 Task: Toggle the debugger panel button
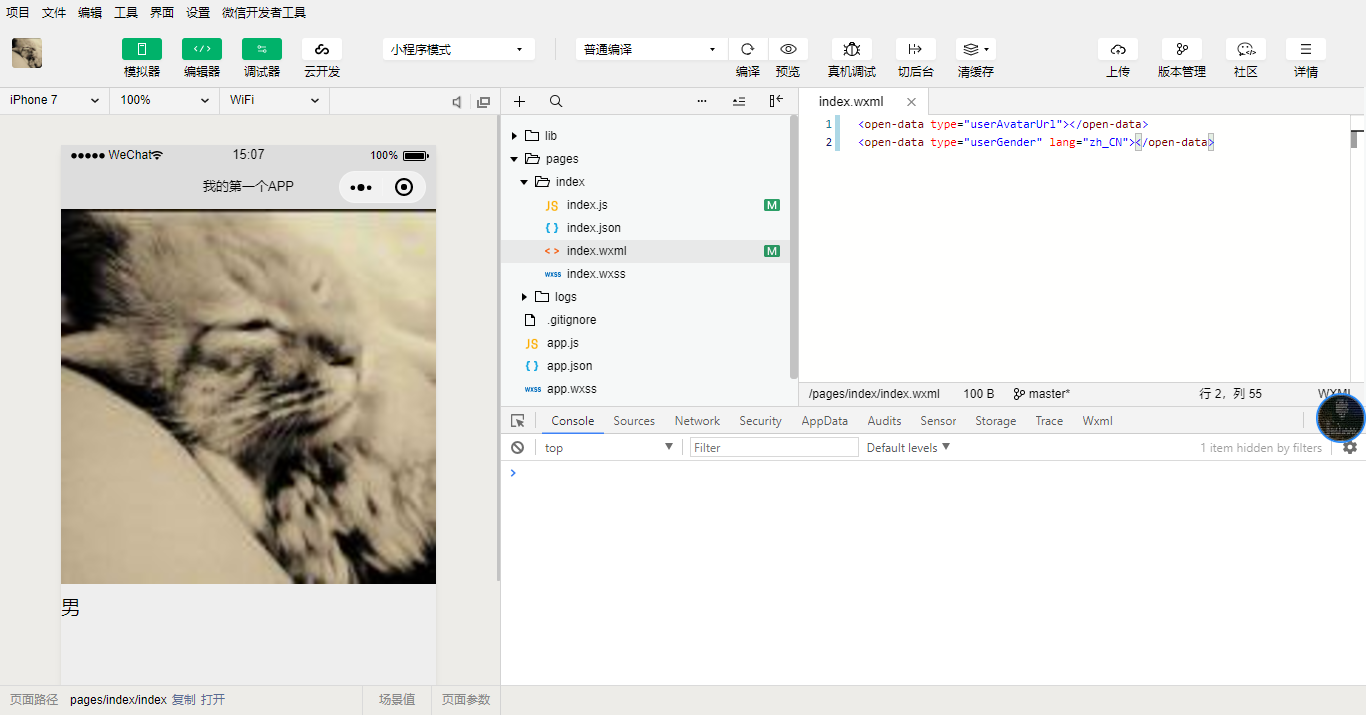tap(262, 49)
